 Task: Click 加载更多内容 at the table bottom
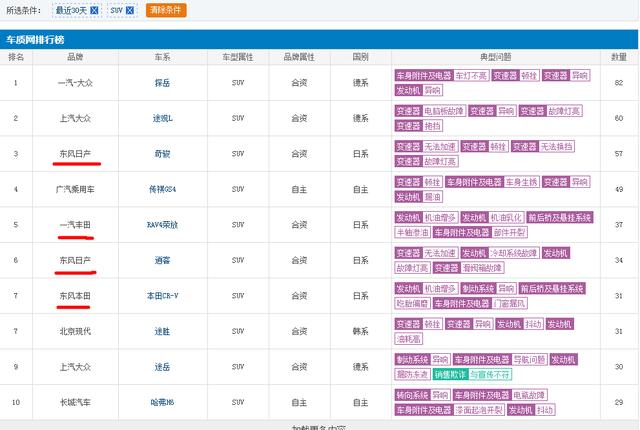[x=319, y=427]
